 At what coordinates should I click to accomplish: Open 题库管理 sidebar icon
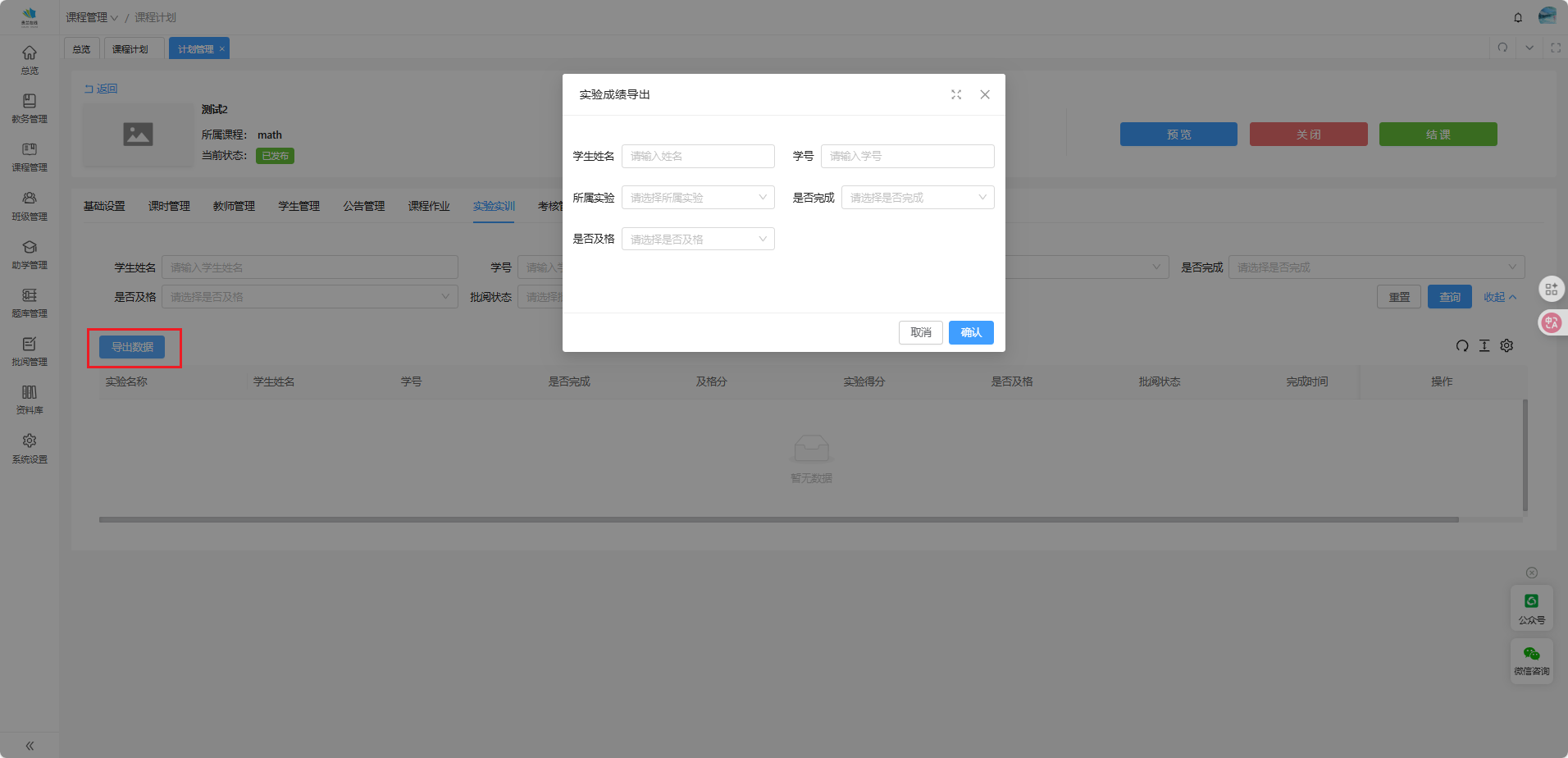pyautogui.click(x=30, y=302)
